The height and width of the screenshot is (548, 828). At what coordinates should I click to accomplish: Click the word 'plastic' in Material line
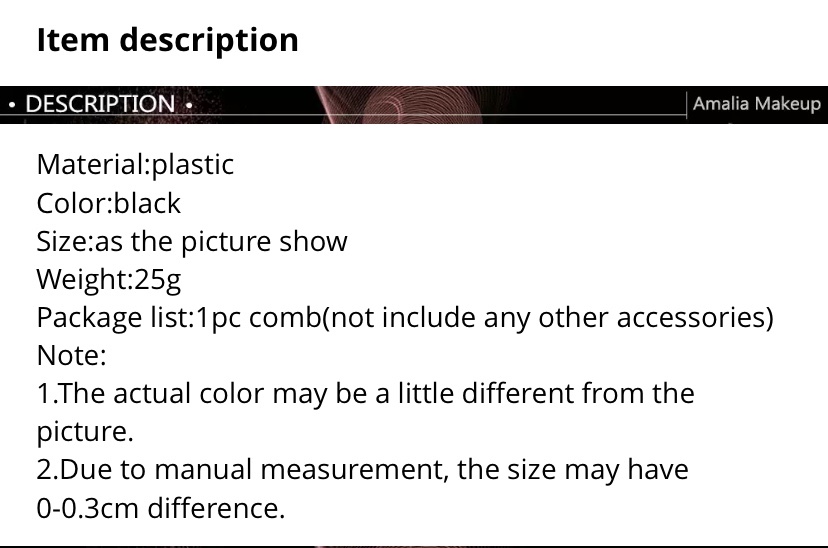[192, 165]
